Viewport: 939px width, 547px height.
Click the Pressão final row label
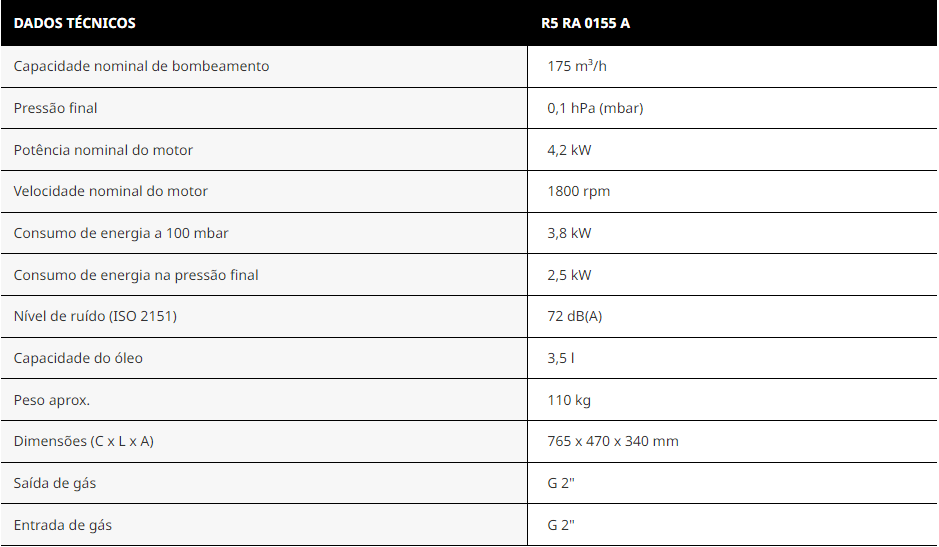tap(55, 108)
